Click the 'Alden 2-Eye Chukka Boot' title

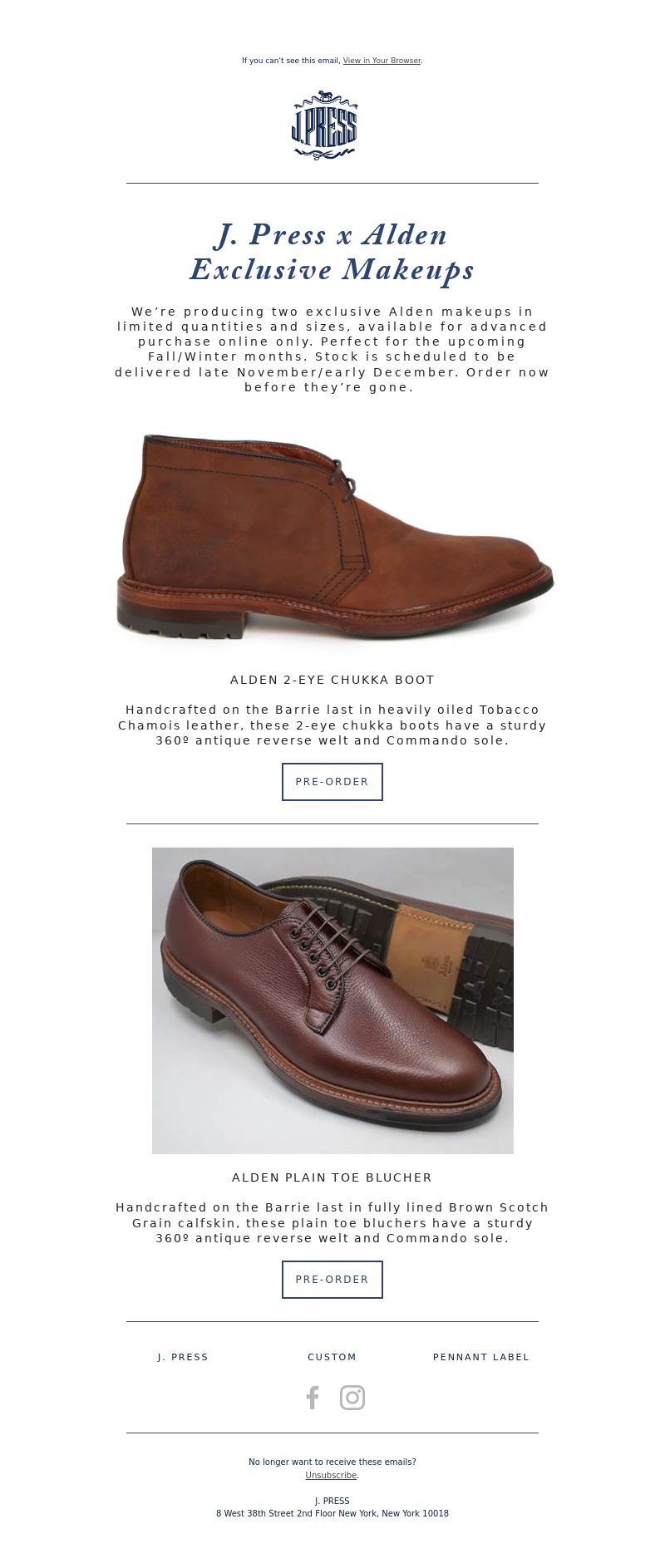click(332, 680)
